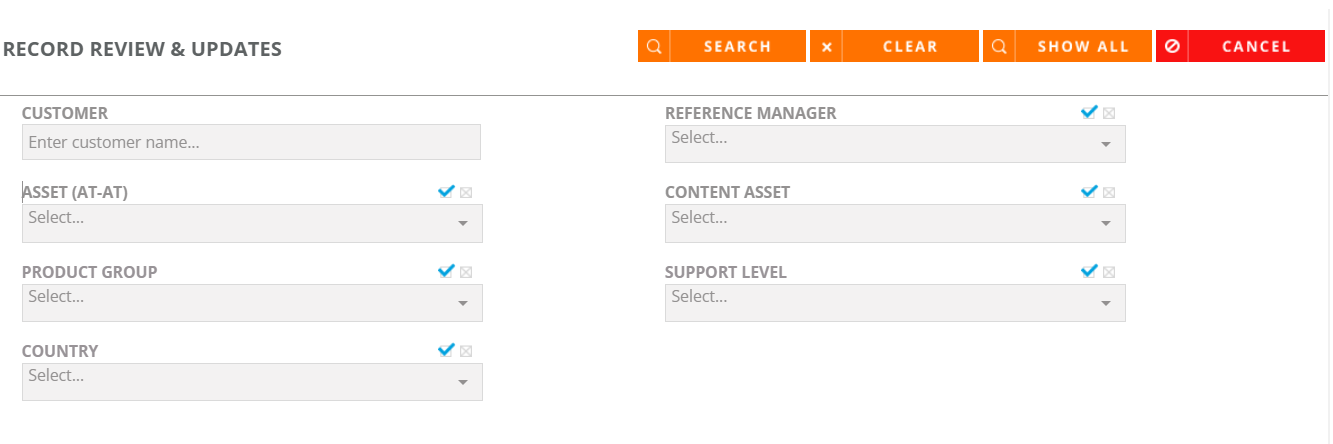This screenshot has height=444, width=1333.
Task: Click the CLEAR button
Action: pyautogui.click(x=894, y=46)
